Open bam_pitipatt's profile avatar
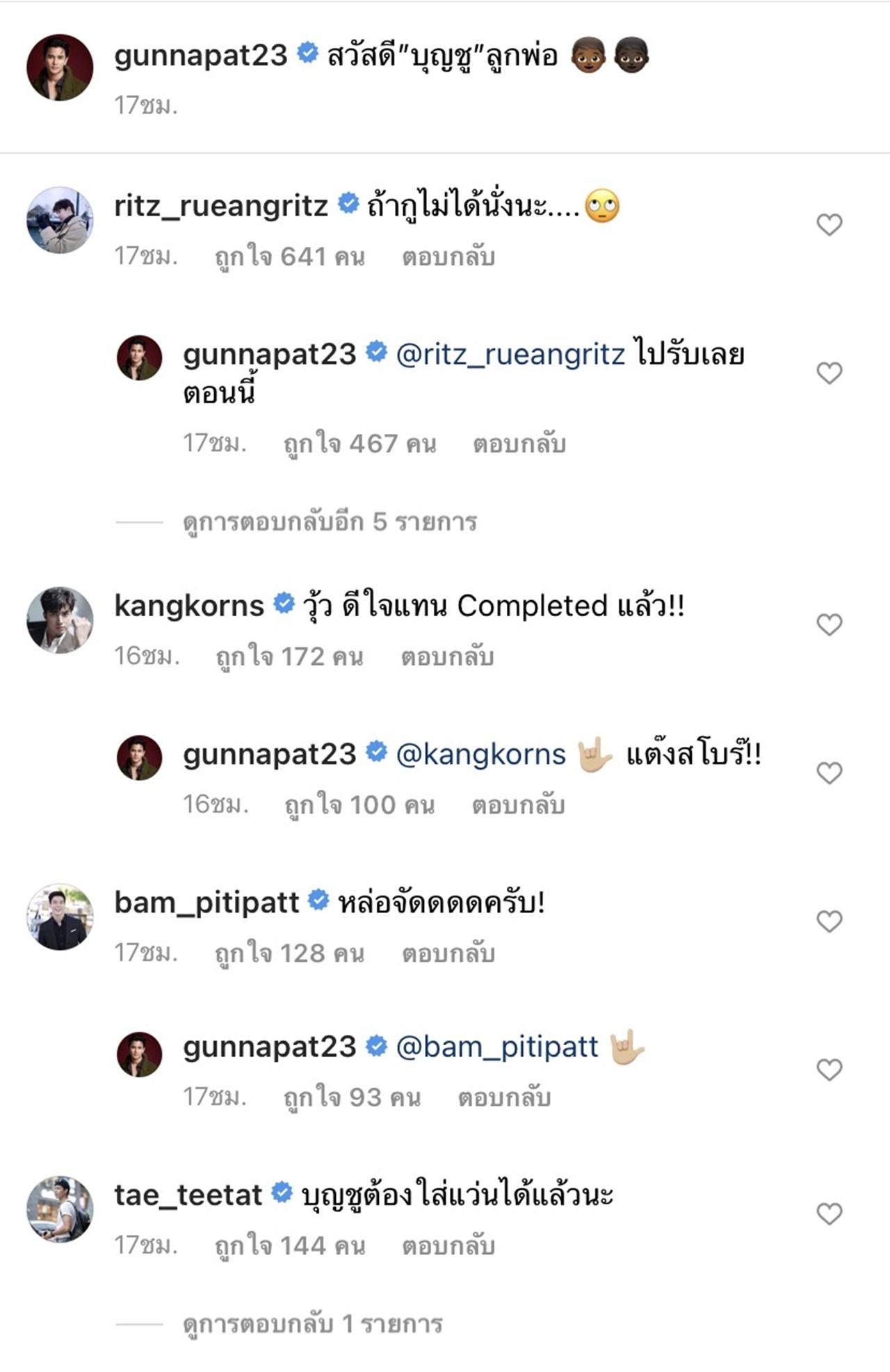890x1372 pixels. point(60,917)
